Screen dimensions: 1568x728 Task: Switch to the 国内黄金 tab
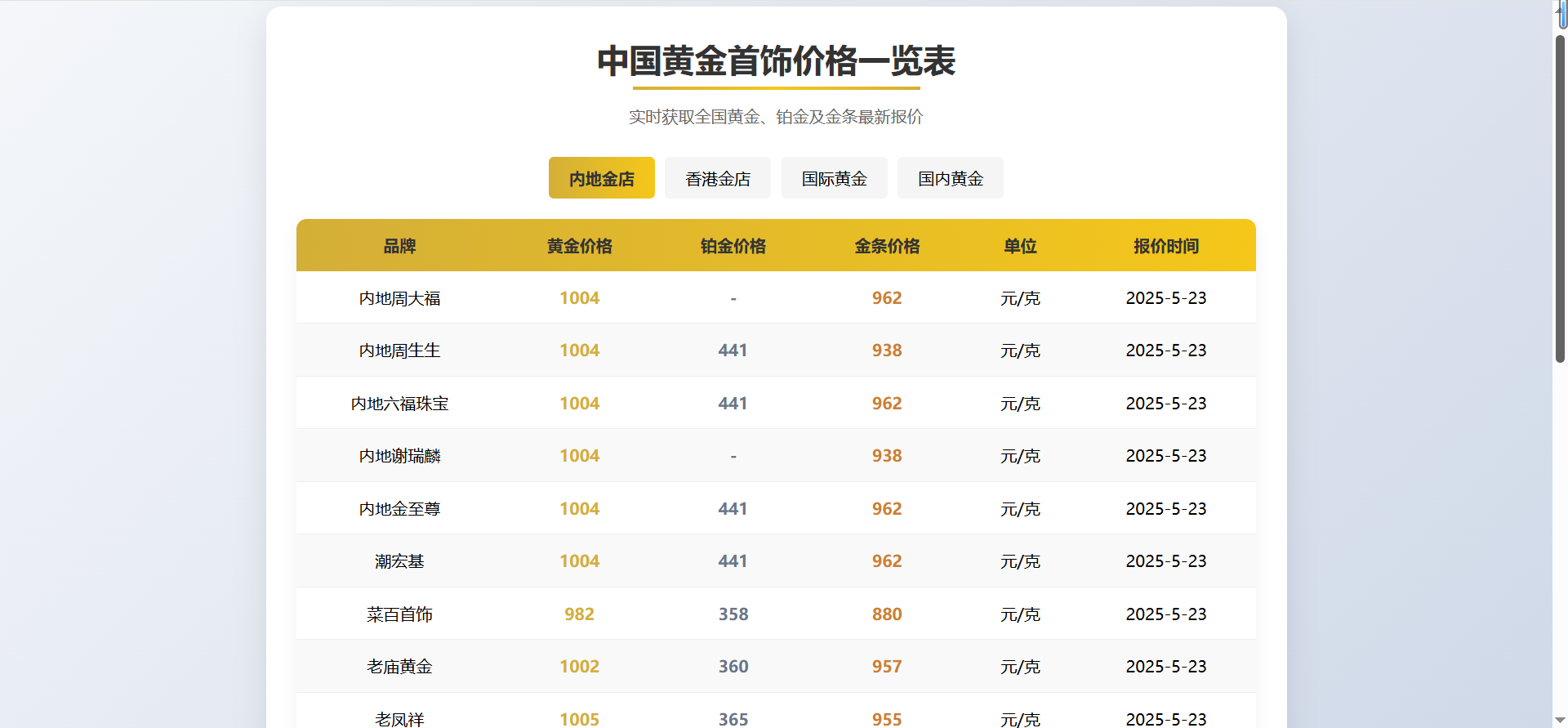click(x=950, y=178)
